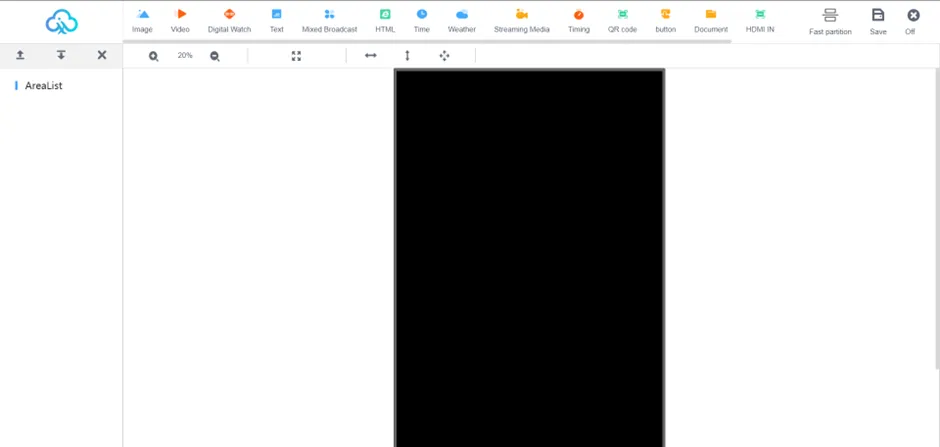Add an HDMI IN area
The height and width of the screenshot is (447, 940).
pyautogui.click(x=760, y=21)
